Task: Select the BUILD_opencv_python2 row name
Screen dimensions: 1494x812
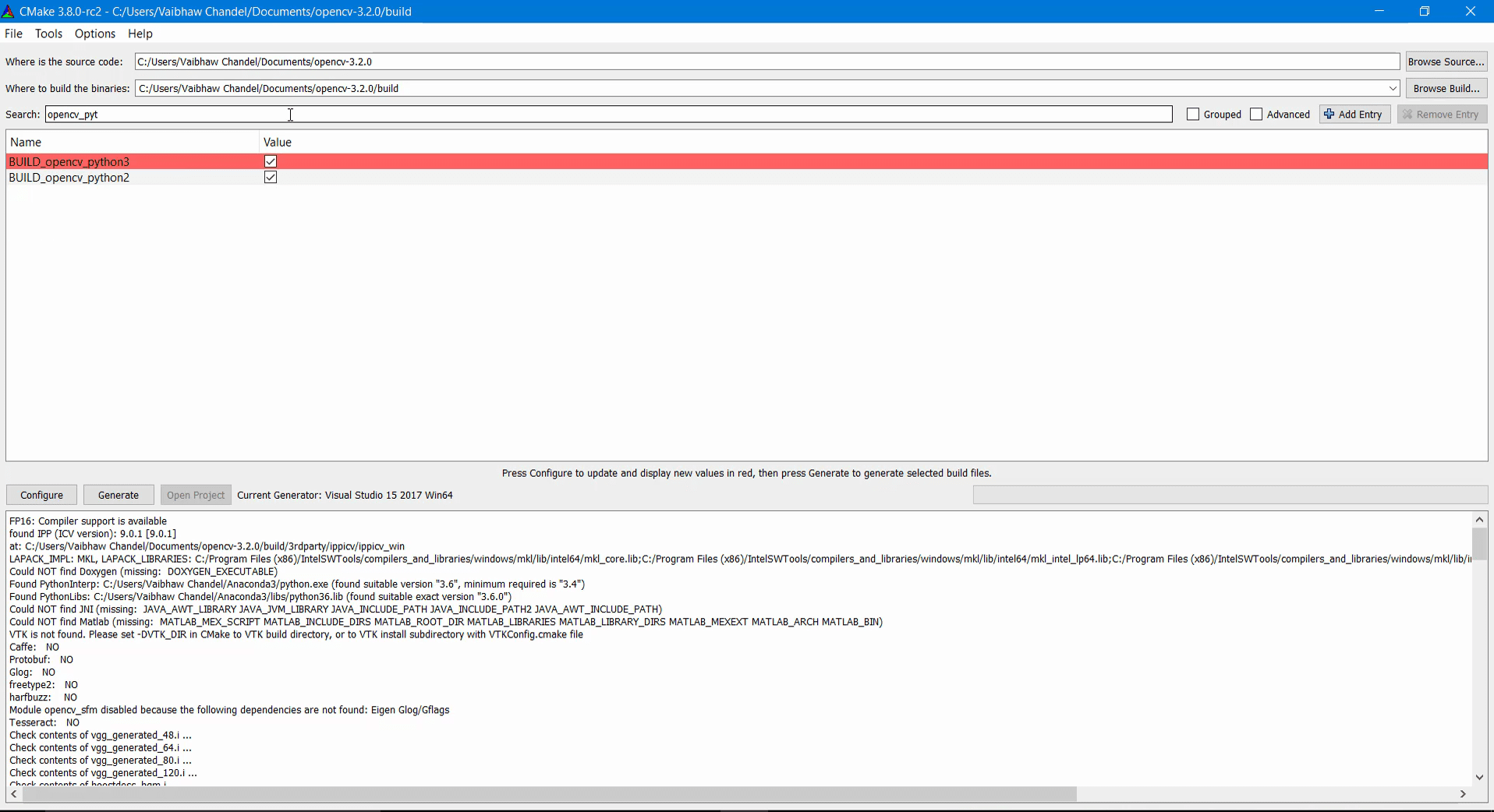Action: (69, 178)
